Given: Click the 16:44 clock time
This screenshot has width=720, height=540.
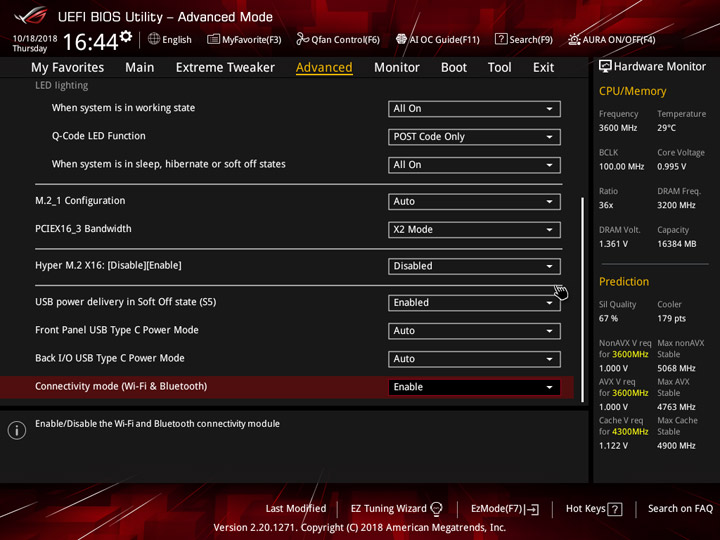Looking at the screenshot, I should pyautogui.click(x=90, y=42).
